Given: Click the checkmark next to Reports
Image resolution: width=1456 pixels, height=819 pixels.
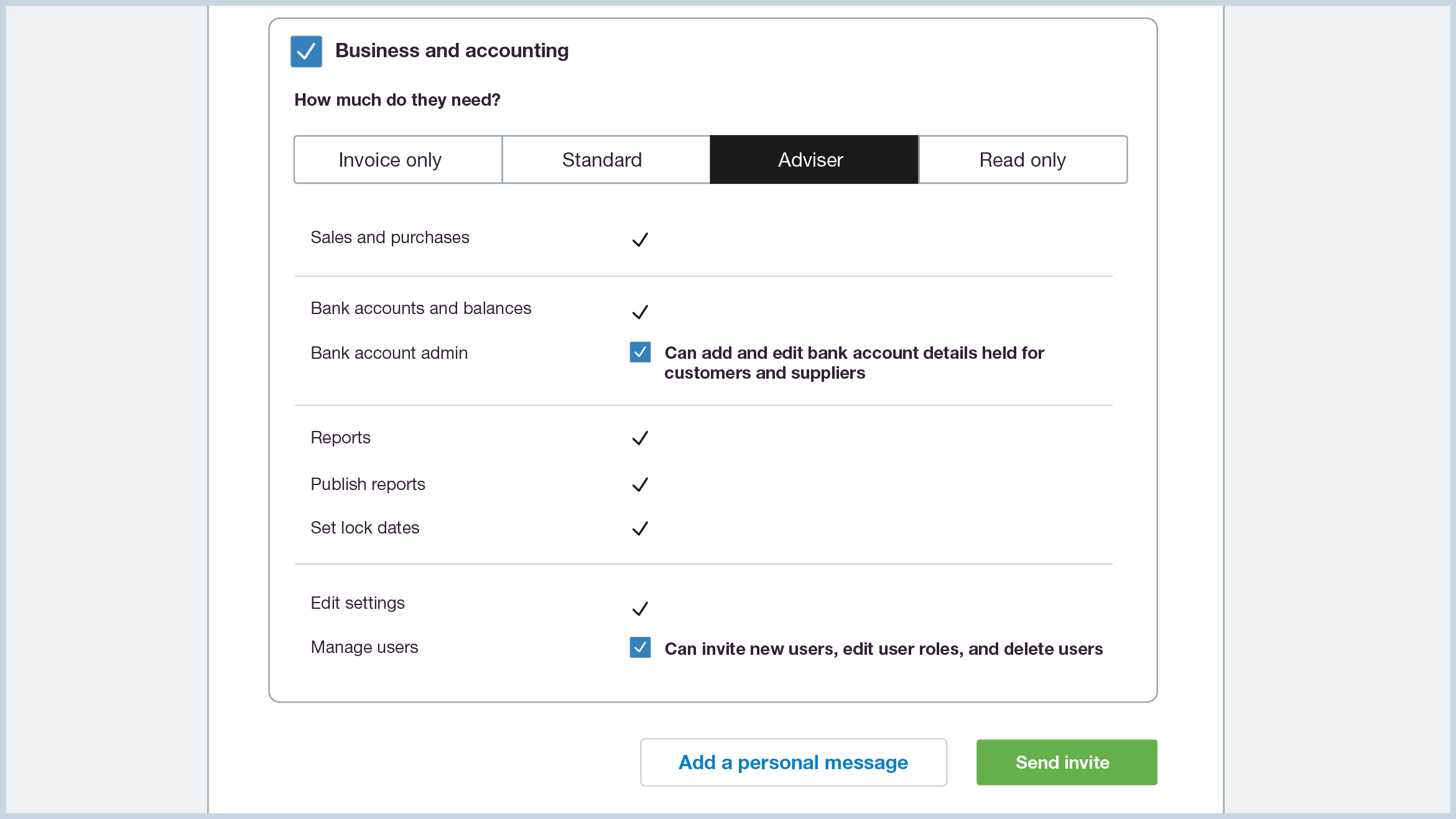Looking at the screenshot, I should tap(640, 438).
